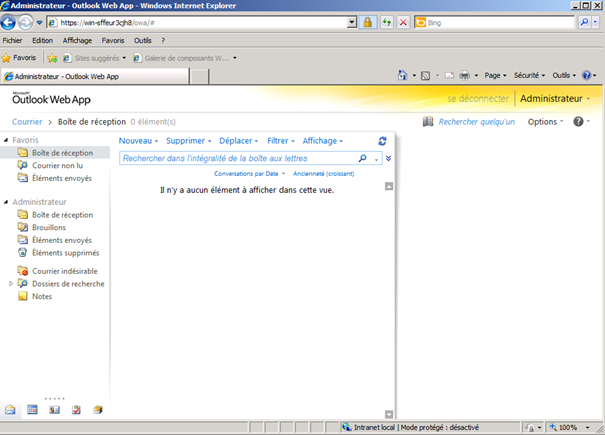Image resolution: width=605 pixels, height=435 pixels.
Task: Expand the Dossiers de recherche folder
Action: point(11,284)
